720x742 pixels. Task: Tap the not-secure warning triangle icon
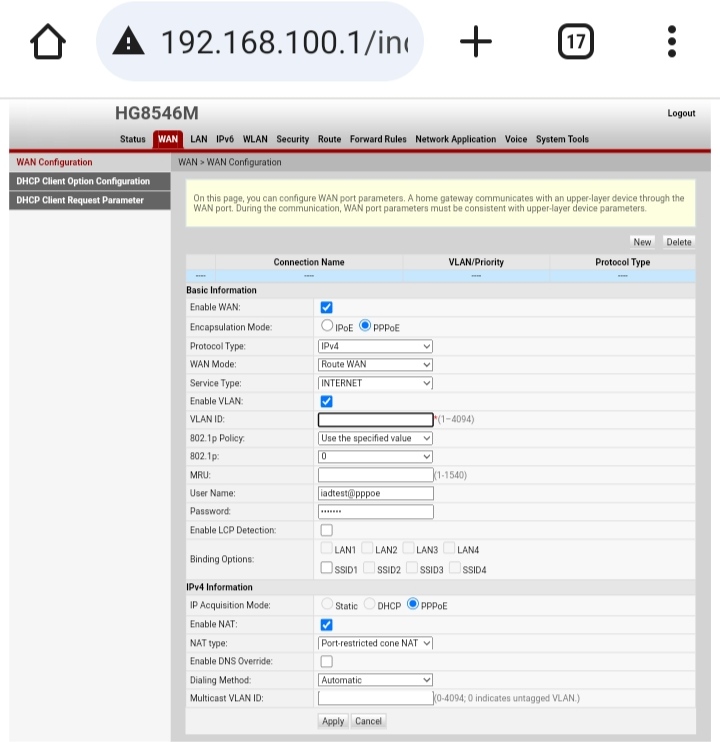128,41
